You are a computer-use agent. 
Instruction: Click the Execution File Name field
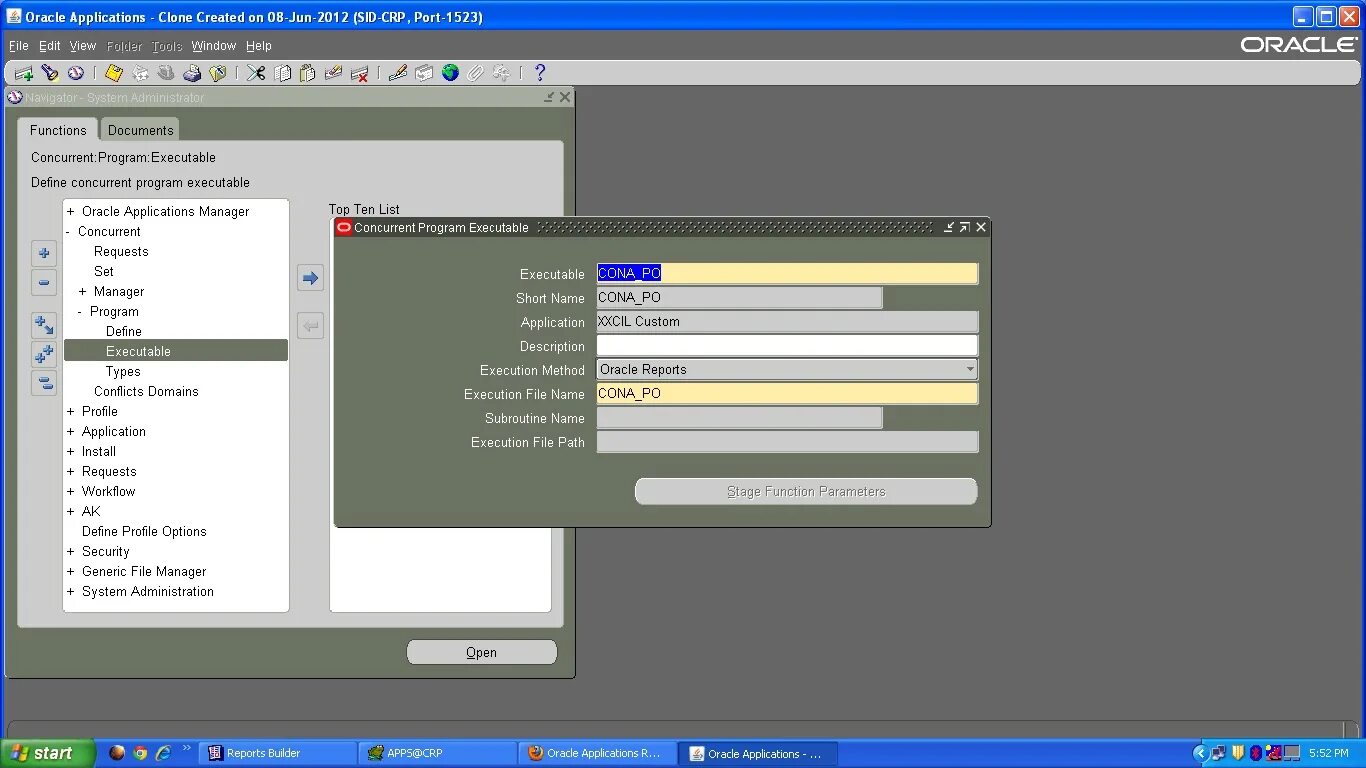tap(787, 393)
